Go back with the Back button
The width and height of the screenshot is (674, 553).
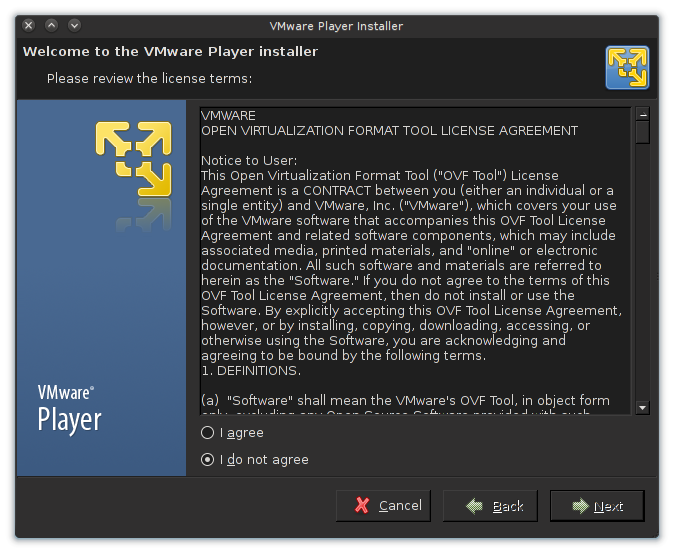coord(490,506)
